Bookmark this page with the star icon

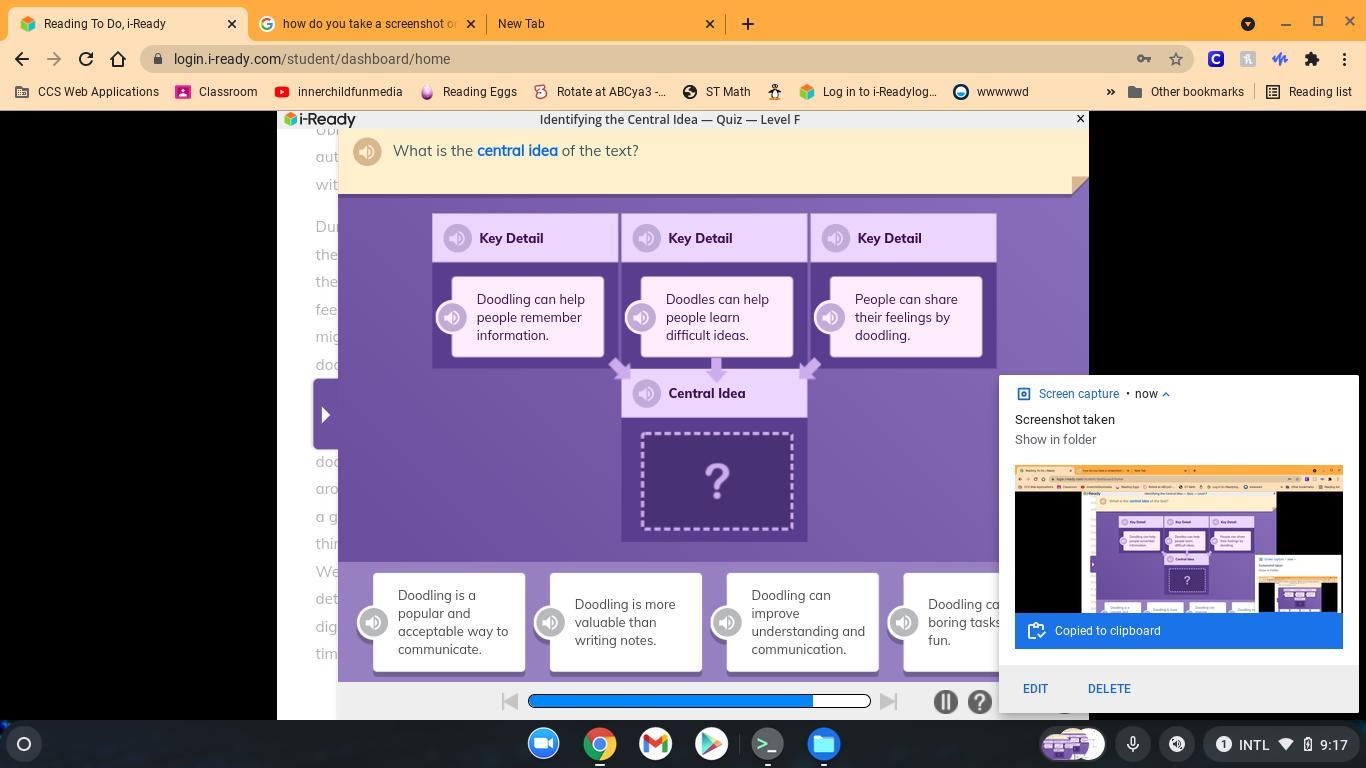[1176, 59]
